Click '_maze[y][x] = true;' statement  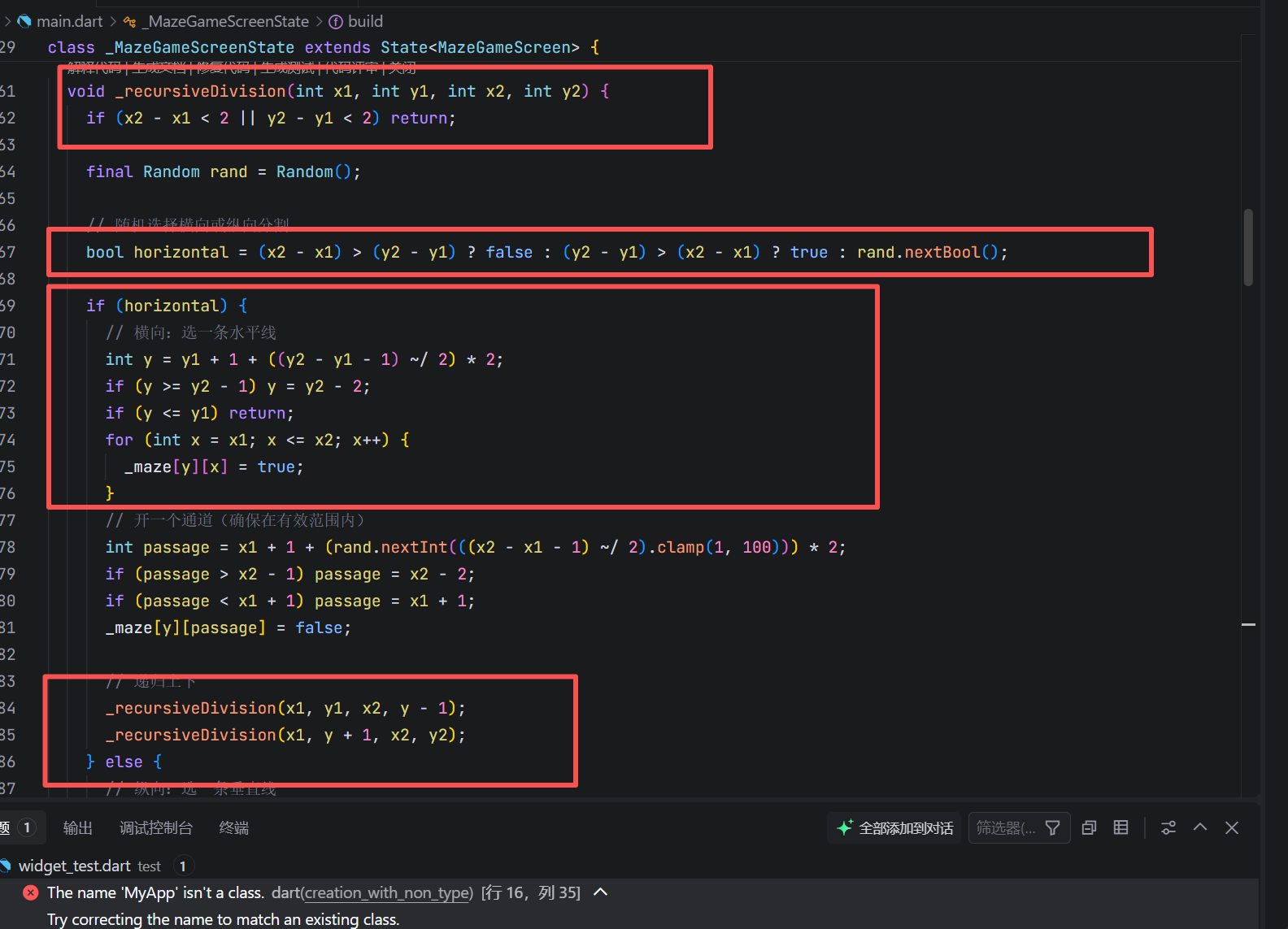(x=214, y=467)
